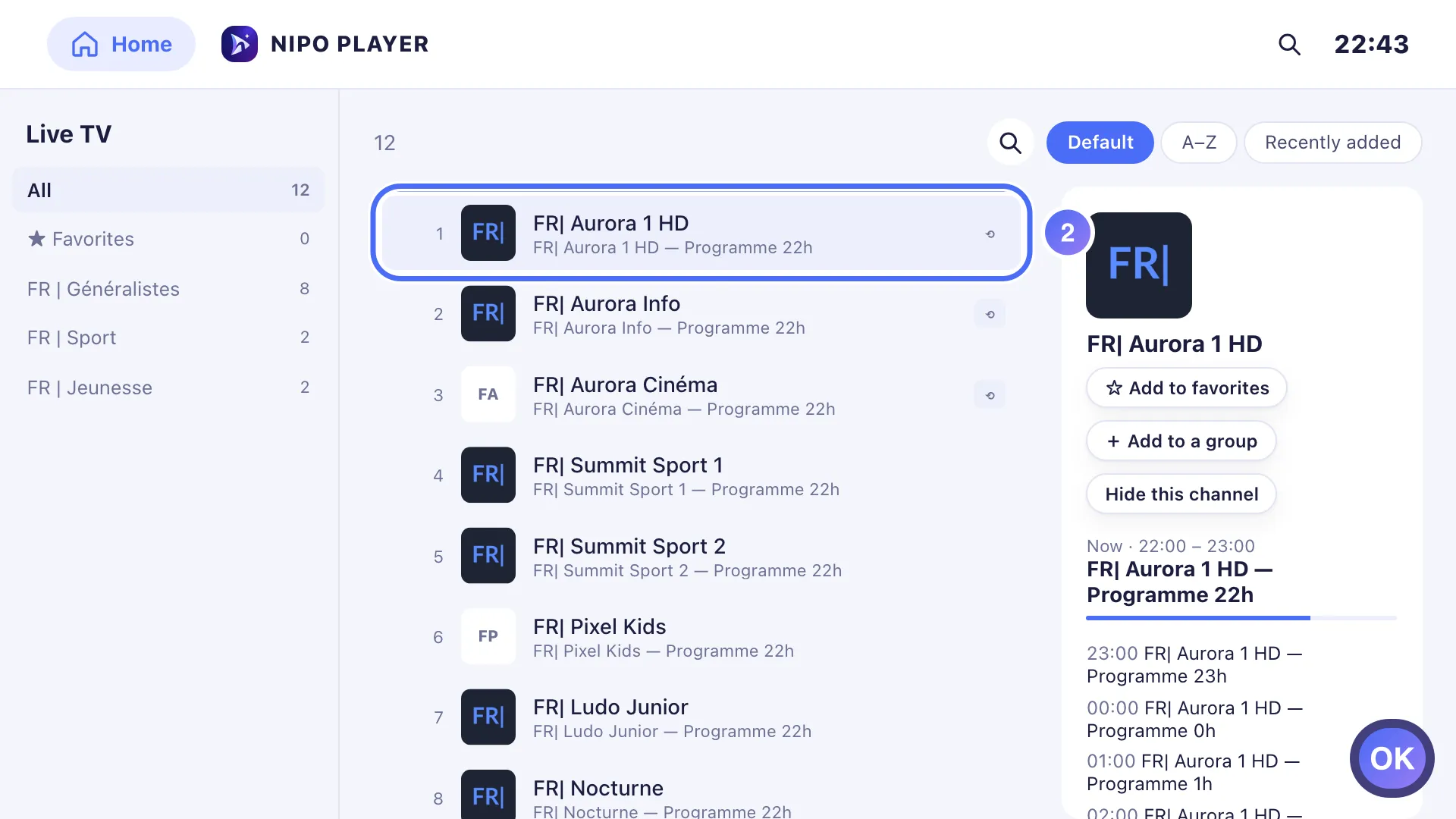Click FR| logo of Aurora Info row
Viewport: 1456px width, 819px height.
click(488, 313)
